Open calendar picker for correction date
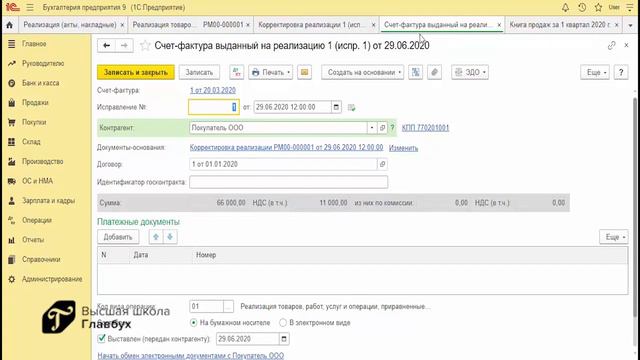 [336, 107]
